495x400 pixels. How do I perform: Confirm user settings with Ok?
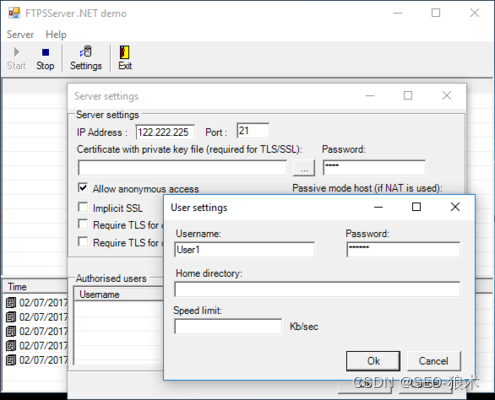coord(373,361)
